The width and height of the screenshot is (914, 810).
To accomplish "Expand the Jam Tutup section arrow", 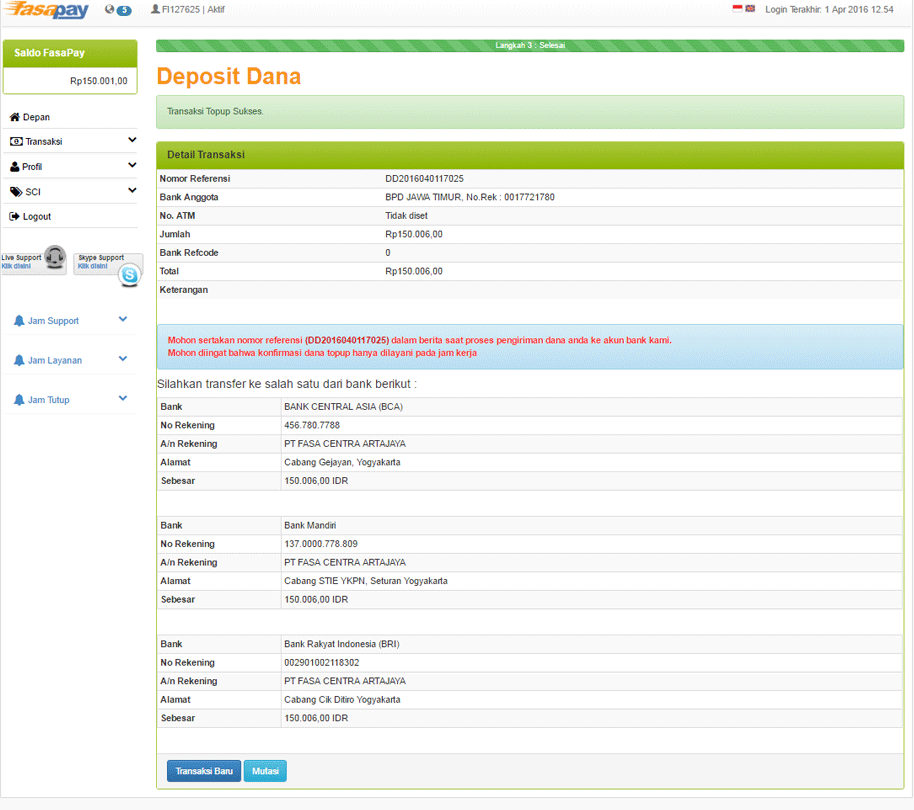I will pyautogui.click(x=123, y=399).
